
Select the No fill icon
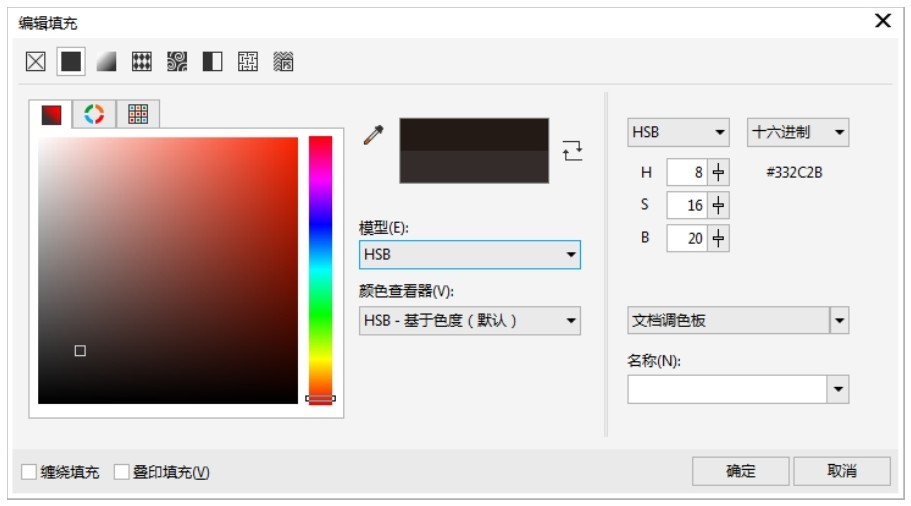[35, 61]
